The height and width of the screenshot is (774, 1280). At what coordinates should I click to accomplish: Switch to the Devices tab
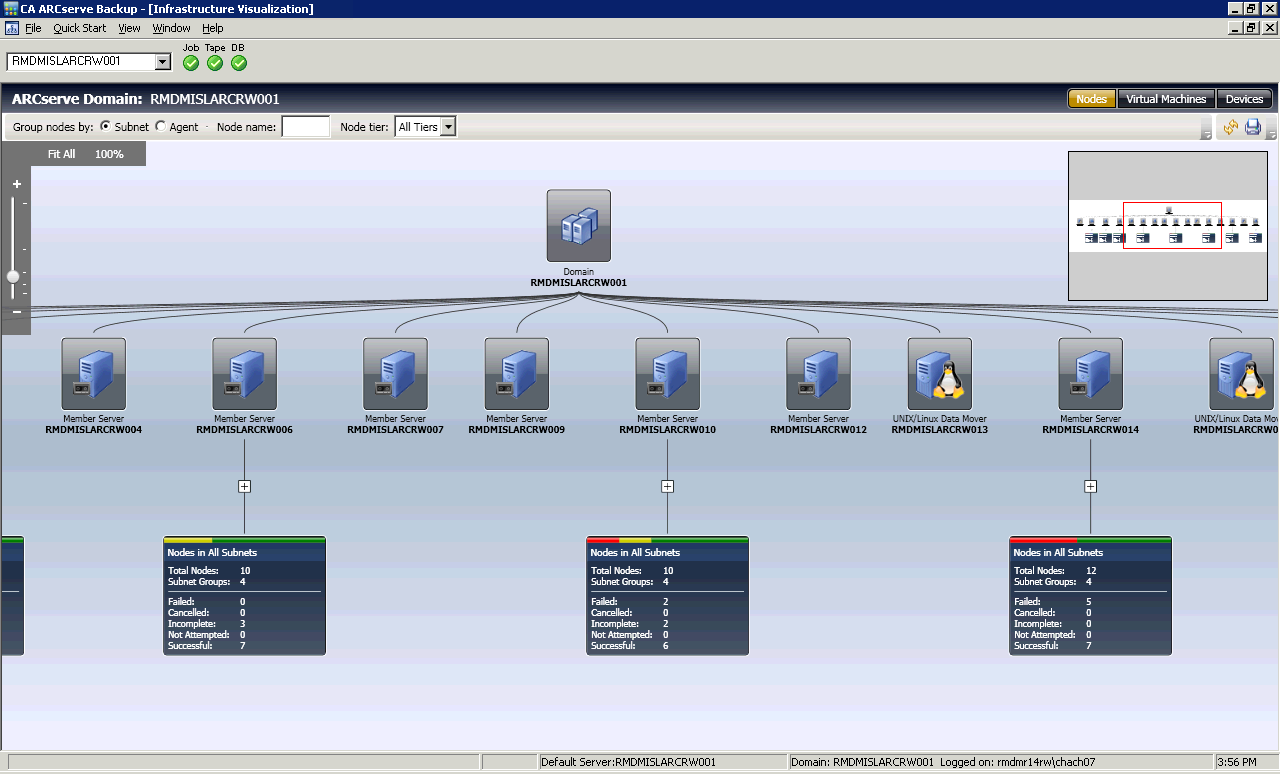pos(1244,98)
